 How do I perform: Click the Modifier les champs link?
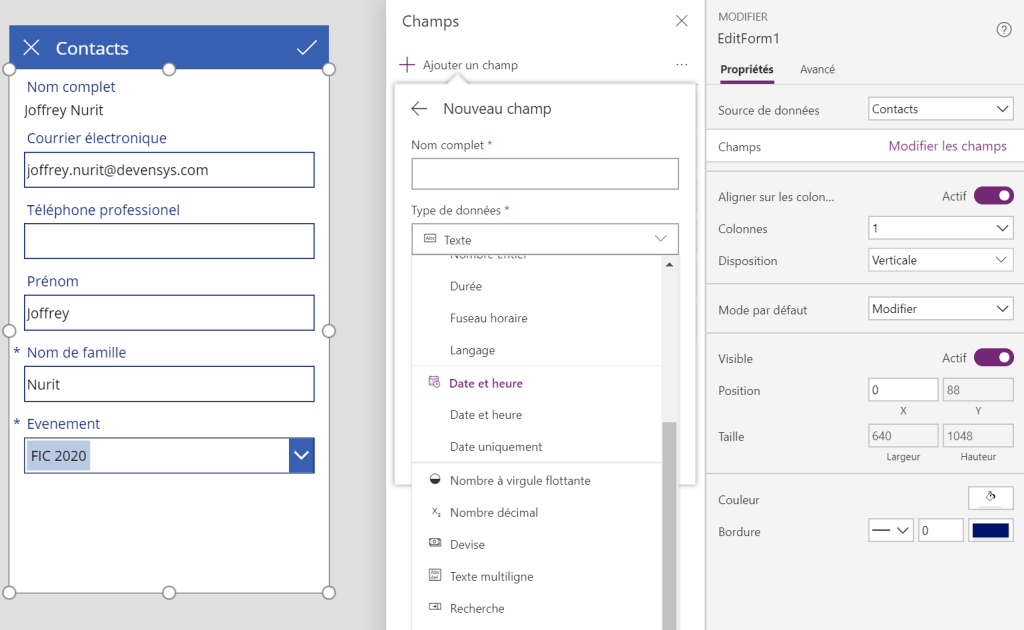[x=947, y=146]
